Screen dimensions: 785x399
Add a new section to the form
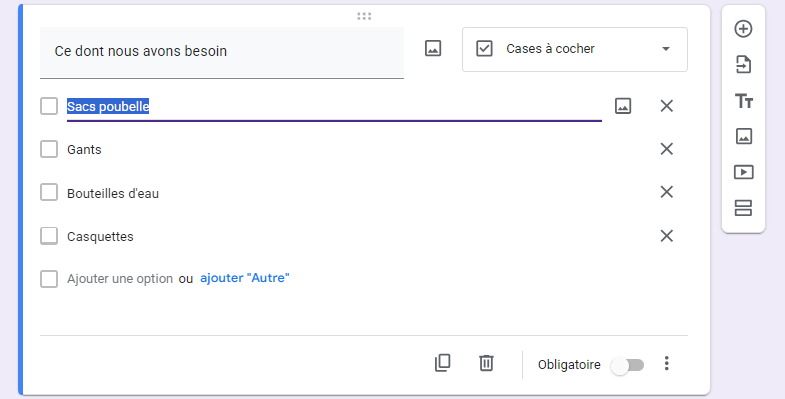coord(743,208)
